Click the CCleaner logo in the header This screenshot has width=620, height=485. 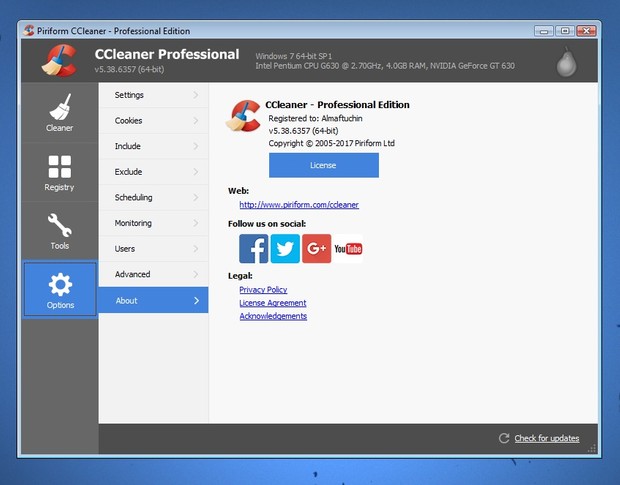click(59, 60)
